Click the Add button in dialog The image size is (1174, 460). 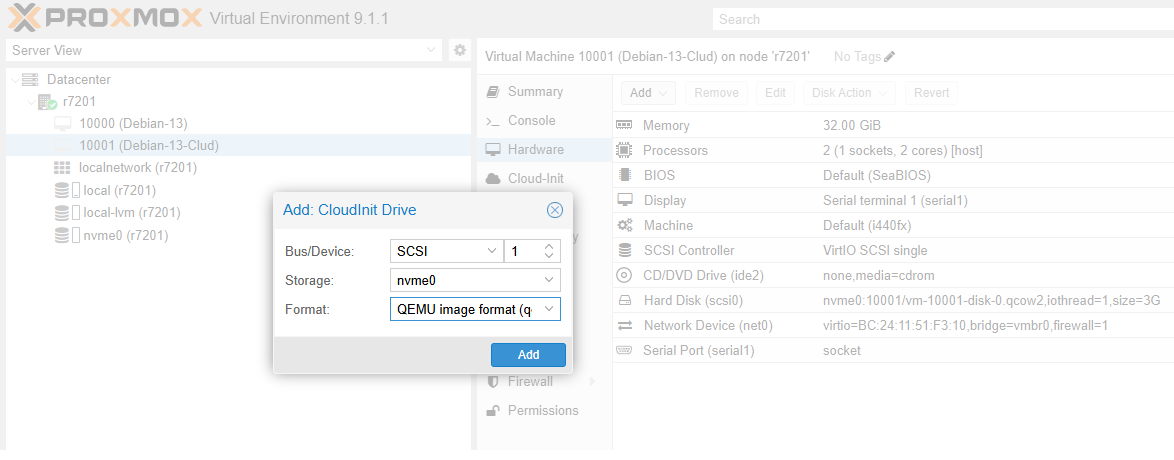(x=528, y=355)
